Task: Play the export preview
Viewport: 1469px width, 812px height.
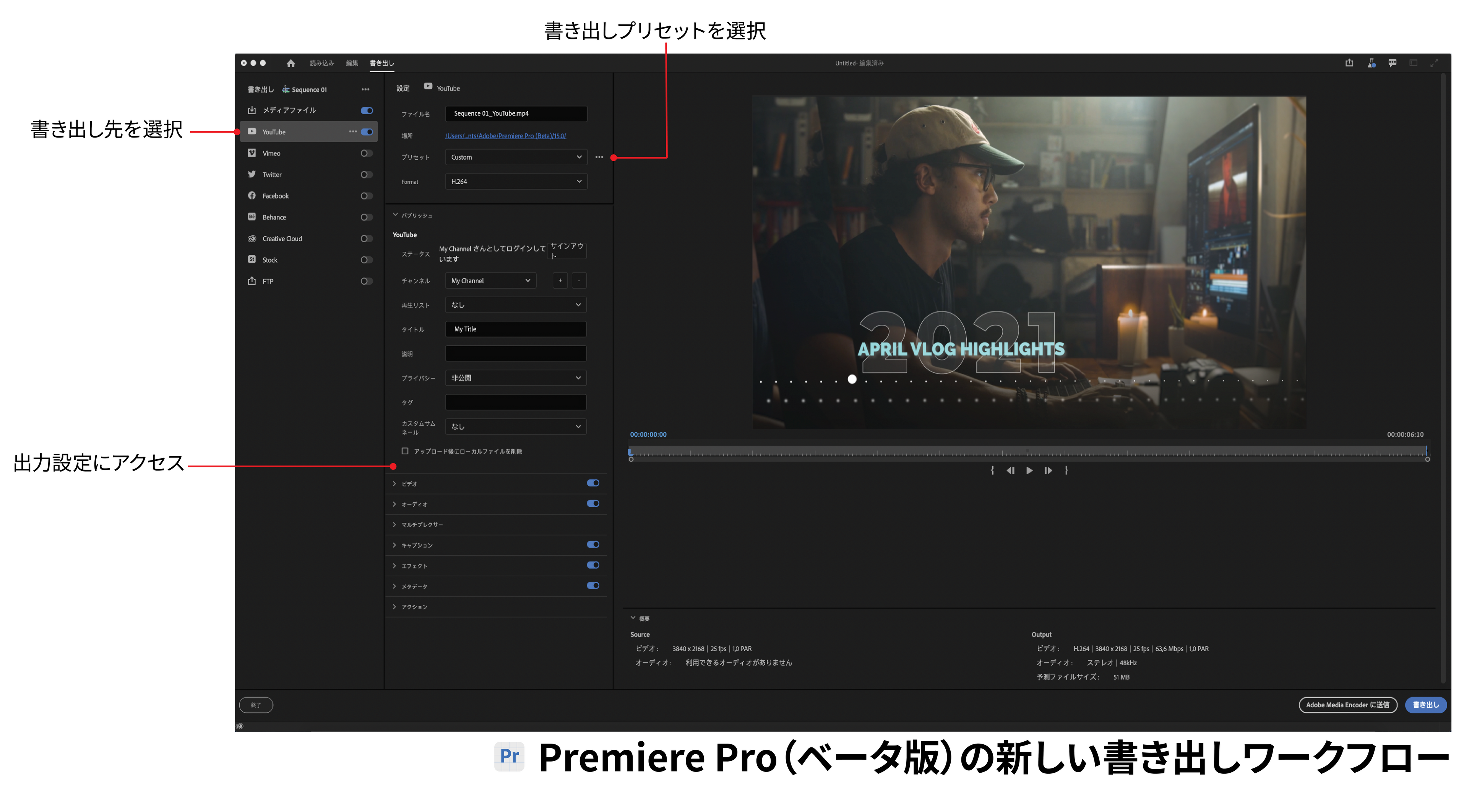Action: coord(1029,470)
